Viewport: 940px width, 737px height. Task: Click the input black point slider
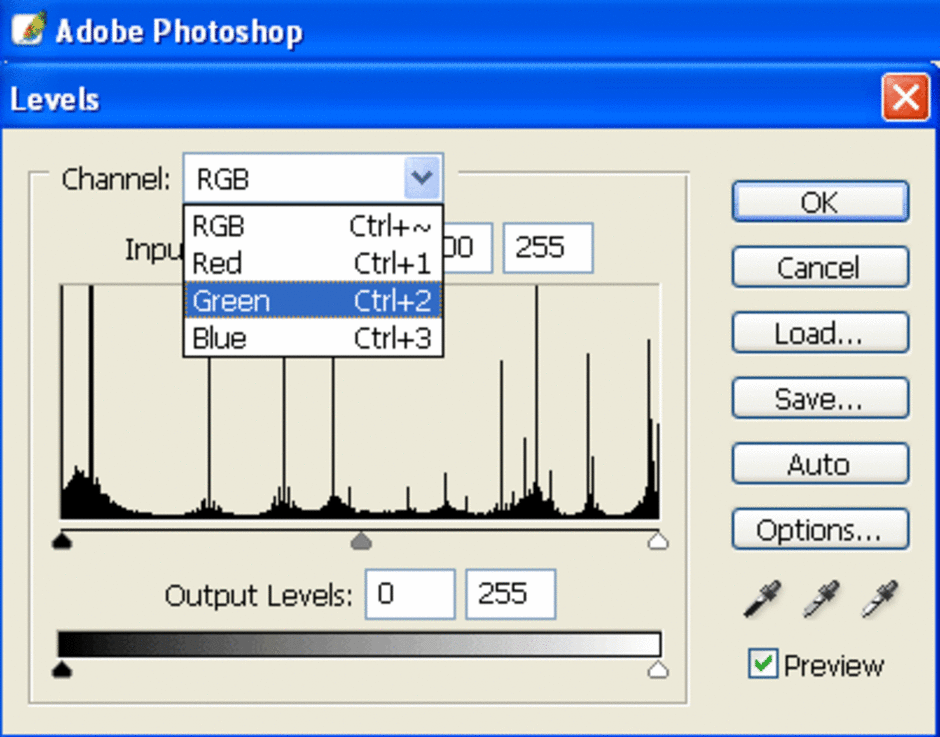click(62, 541)
